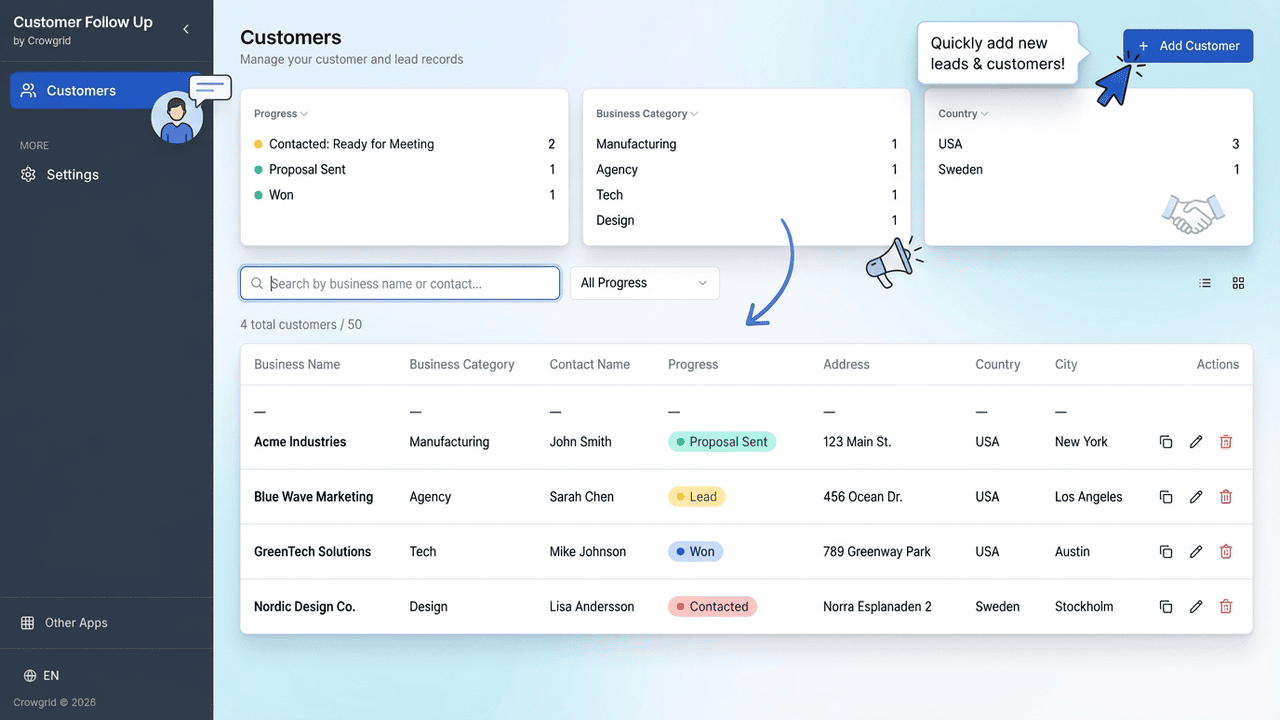Switch to list view

(1205, 283)
